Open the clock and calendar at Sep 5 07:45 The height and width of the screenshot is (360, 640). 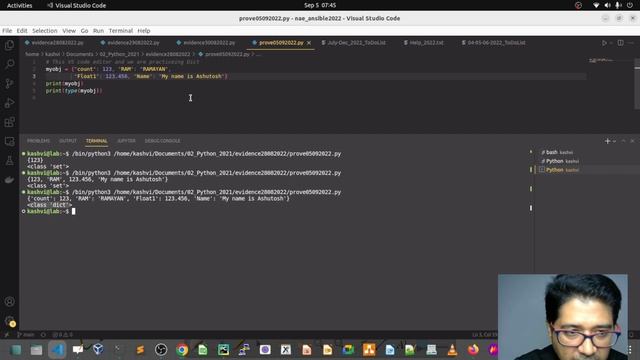(x=320, y=5)
